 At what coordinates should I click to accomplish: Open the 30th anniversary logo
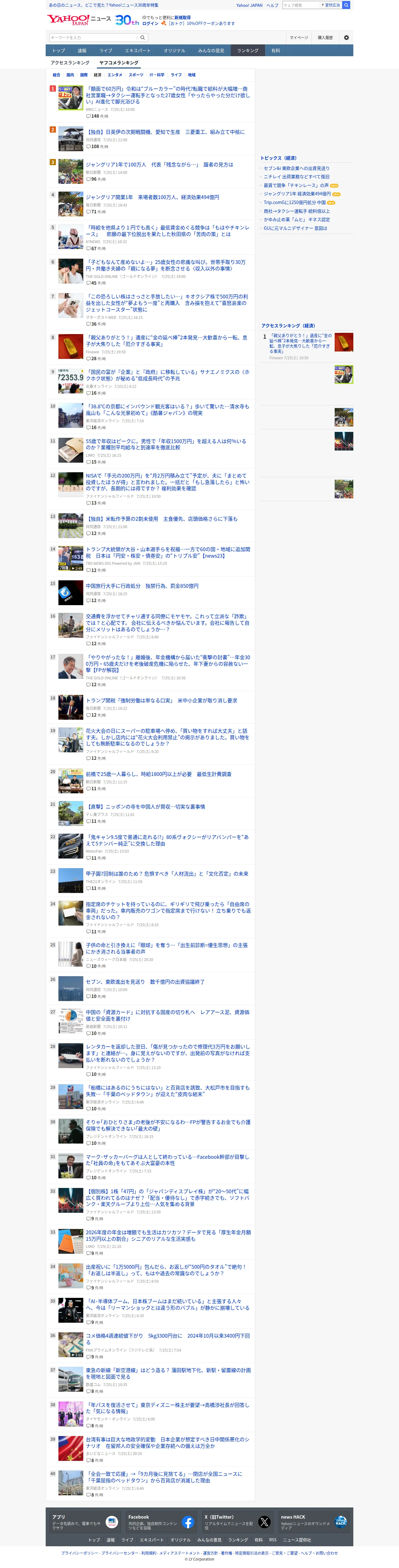click(127, 20)
